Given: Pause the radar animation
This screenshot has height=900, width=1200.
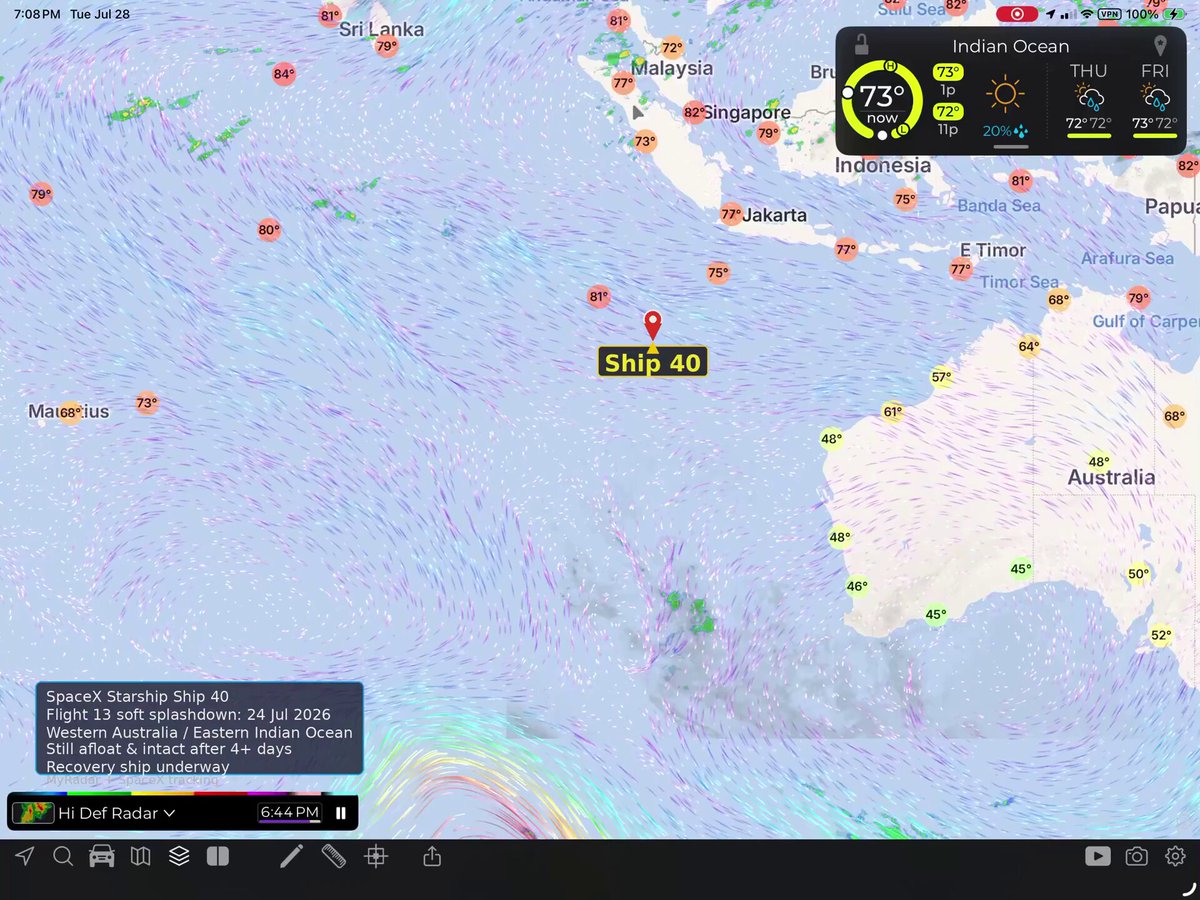Looking at the screenshot, I should click(340, 813).
